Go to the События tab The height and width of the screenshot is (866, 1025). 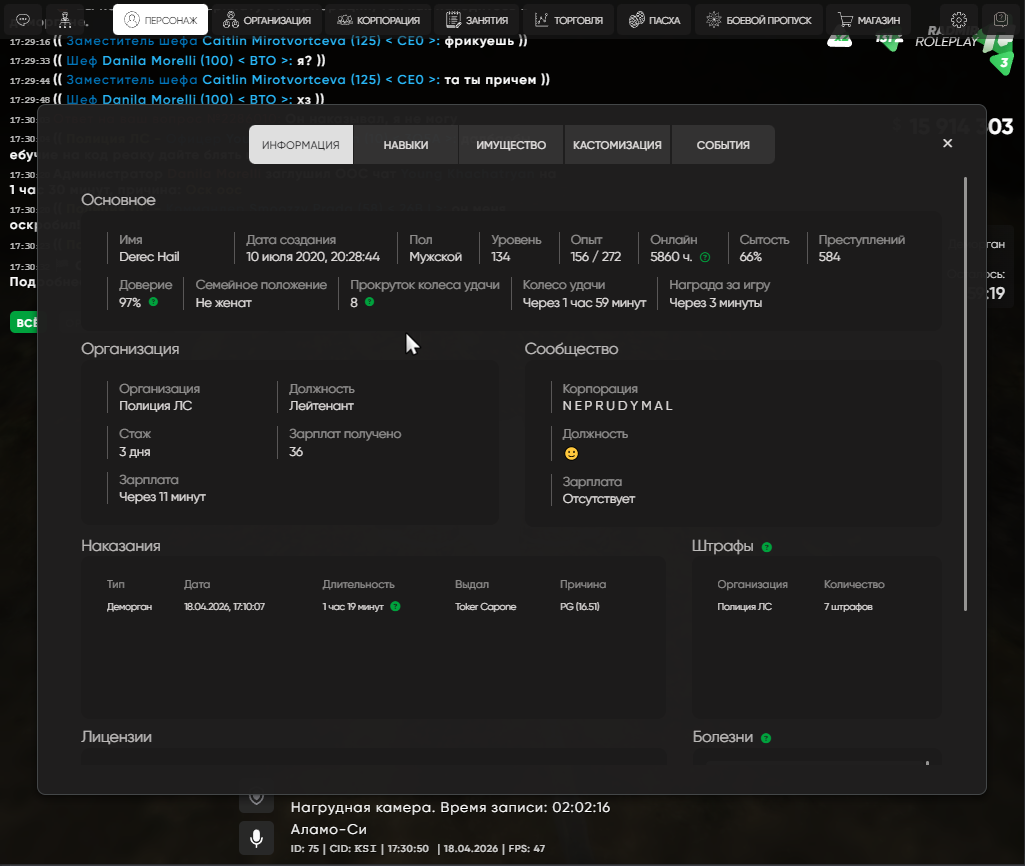[723, 145]
